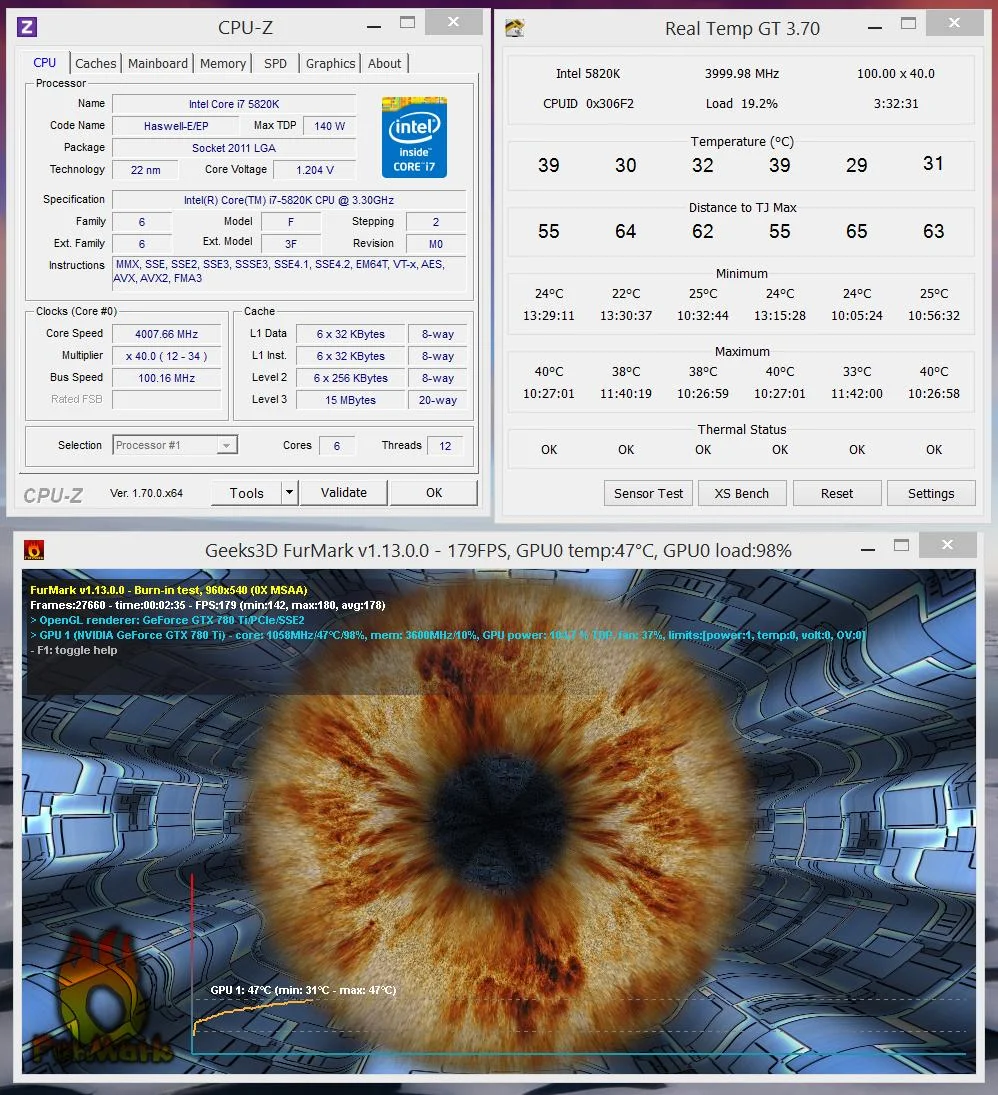Image resolution: width=998 pixels, height=1095 pixels.
Task: Maximize the CPU-Z window
Action: 407,22
